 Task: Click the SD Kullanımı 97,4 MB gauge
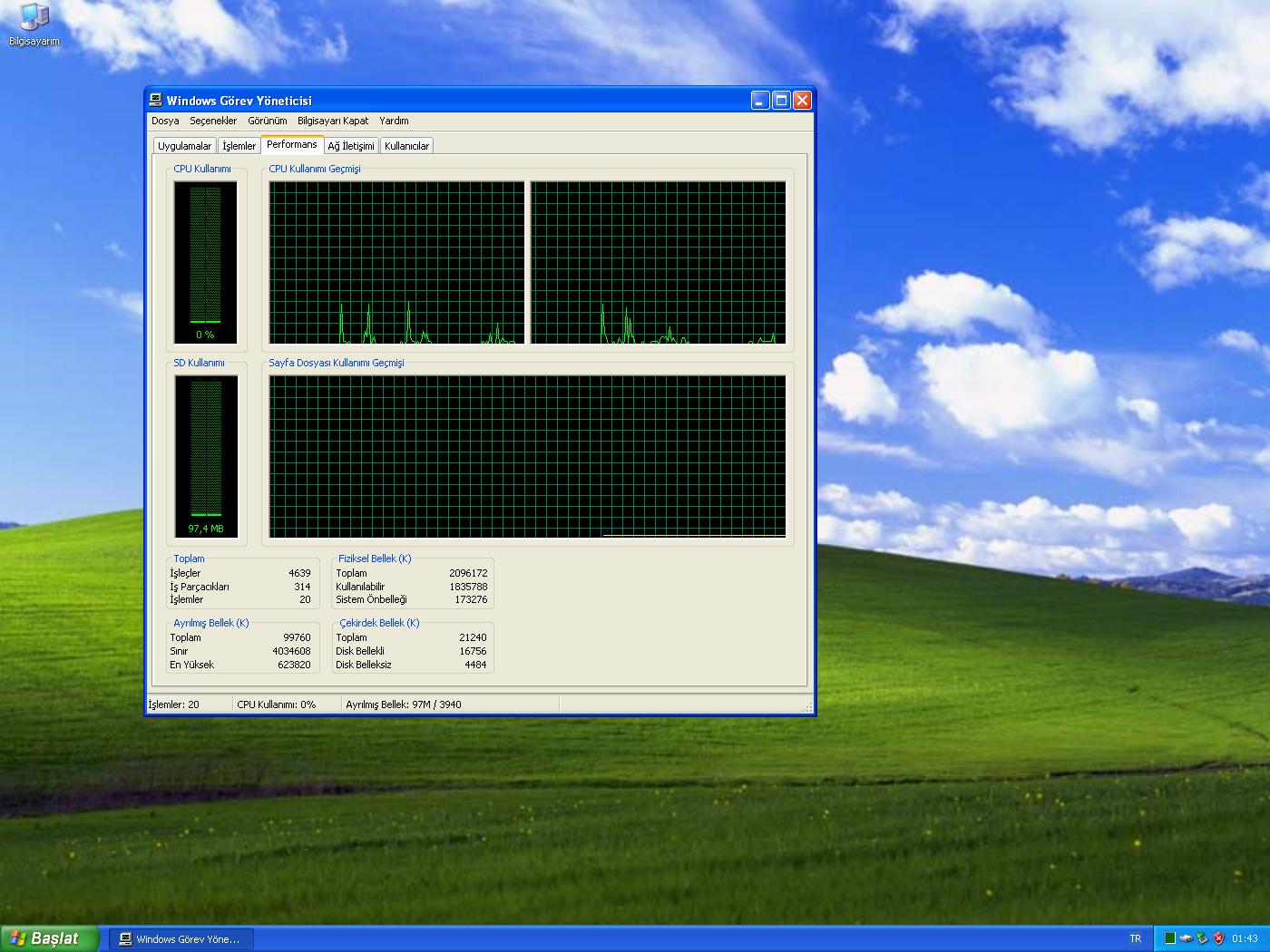pyautogui.click(x=206, y=456)
